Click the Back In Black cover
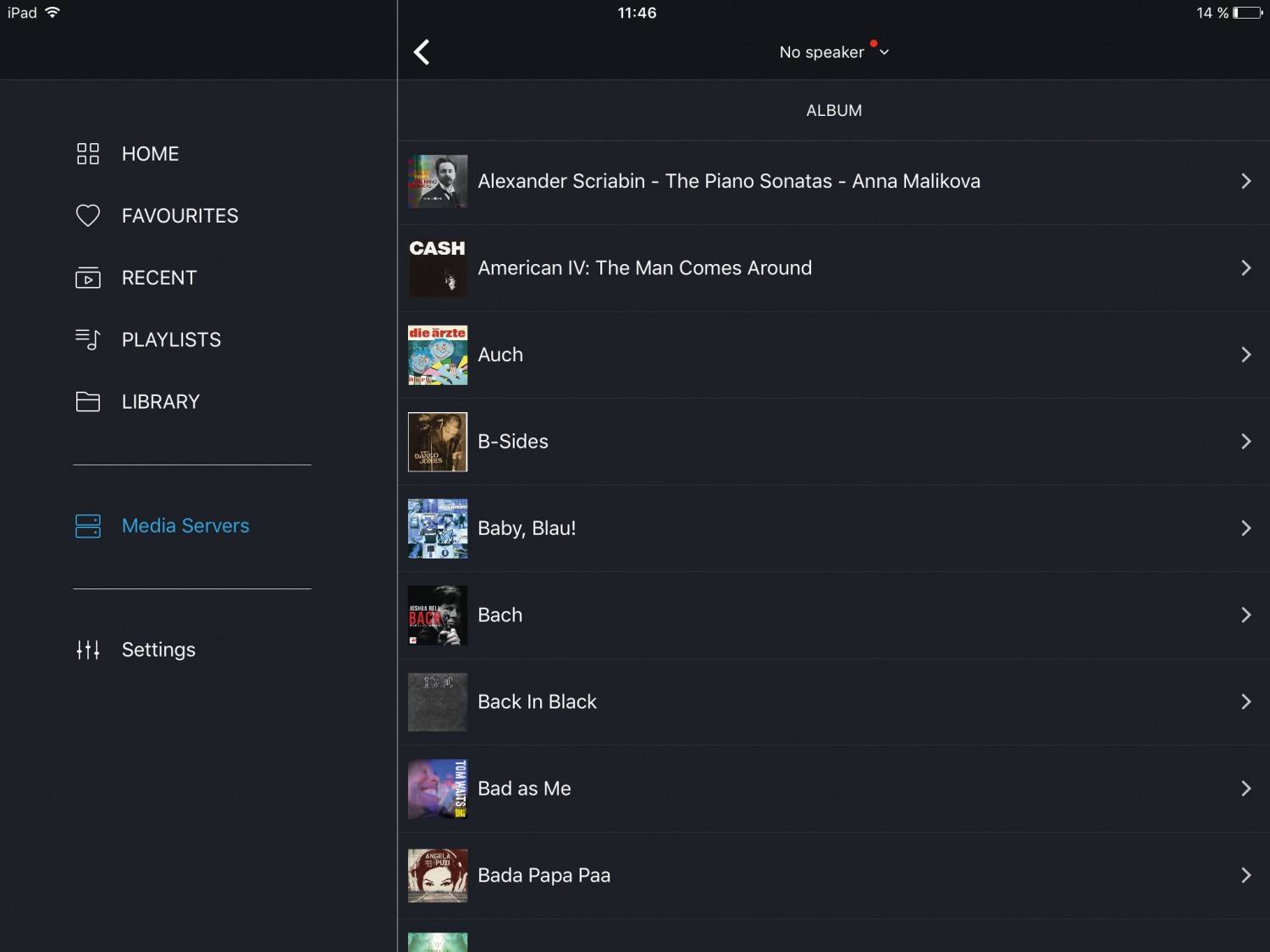 click(438, 702)
